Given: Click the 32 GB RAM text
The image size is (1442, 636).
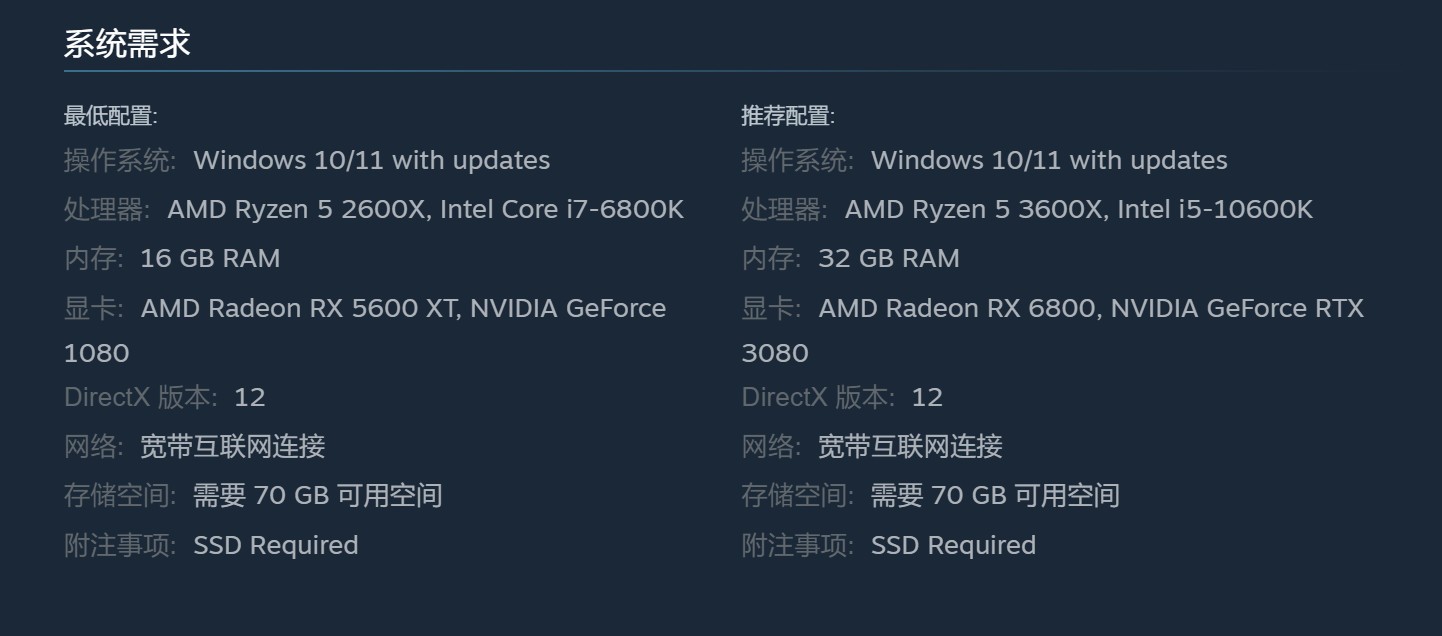Looking at the screenshot, I should click(x=888, y=258).
